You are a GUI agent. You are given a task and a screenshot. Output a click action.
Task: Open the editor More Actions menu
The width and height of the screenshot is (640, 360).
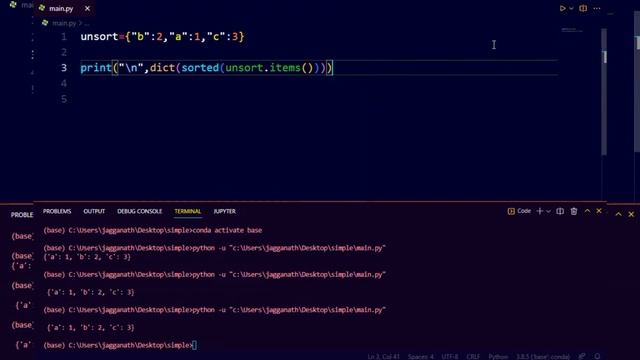point(597,8)
